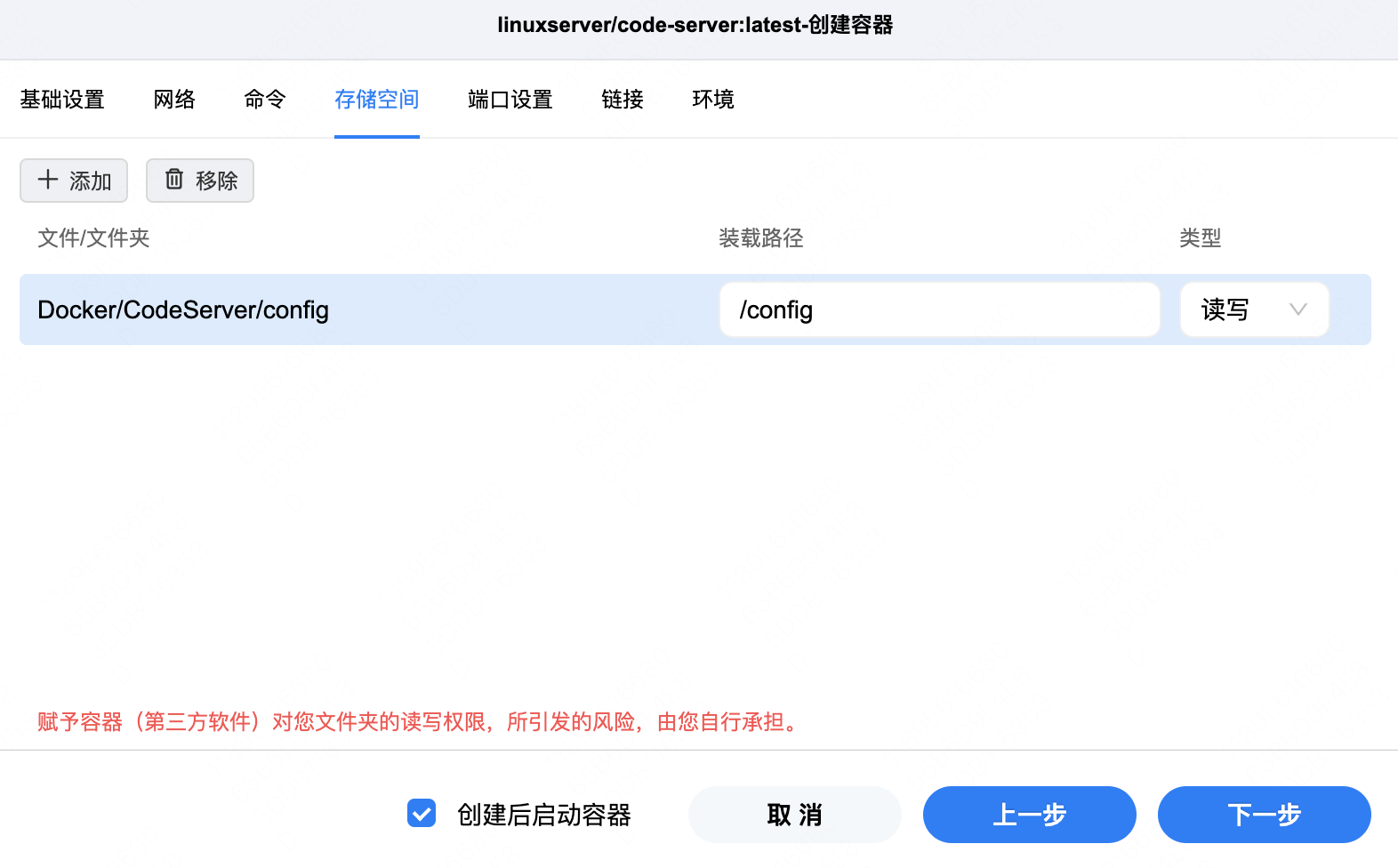The width and height of the screenshot is (1398, 868).
Task: Open the 基础设置 tab
Action: click(62, 100)
